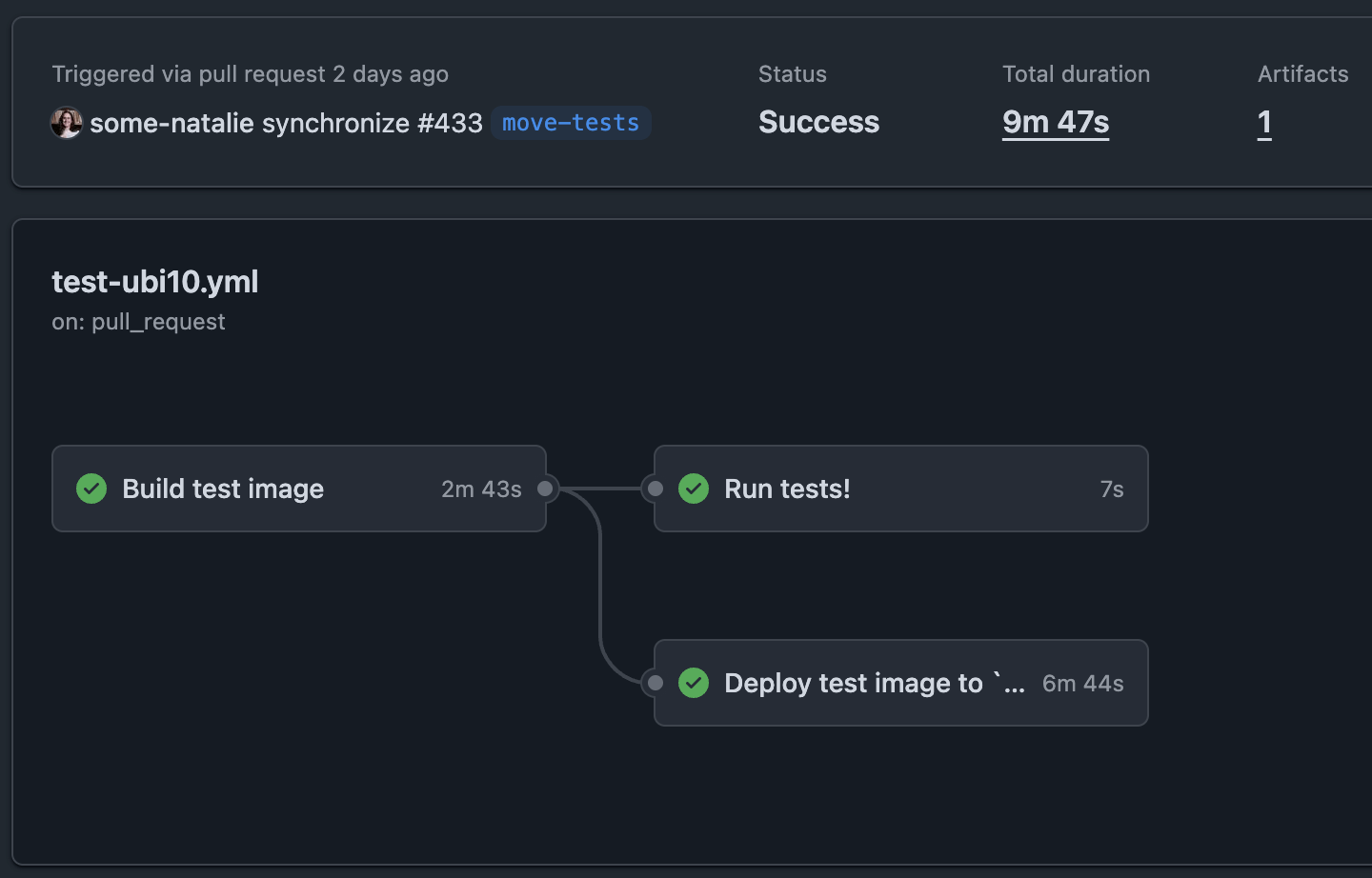
Task: Open the 9m 47s total duration link
Action: [1055, 122]
